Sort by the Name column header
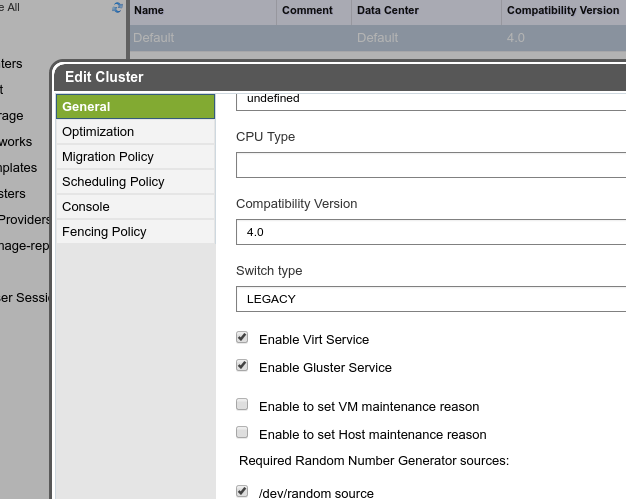 click(x=201, y=11)
